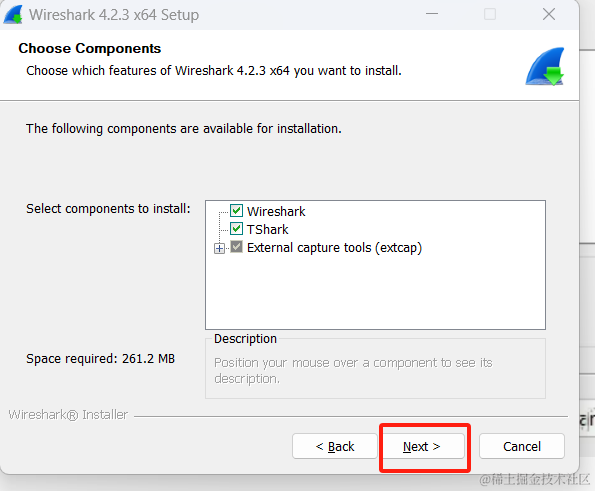Click empty area of the components list
This screenshot has width=595, height=491.
375,292
